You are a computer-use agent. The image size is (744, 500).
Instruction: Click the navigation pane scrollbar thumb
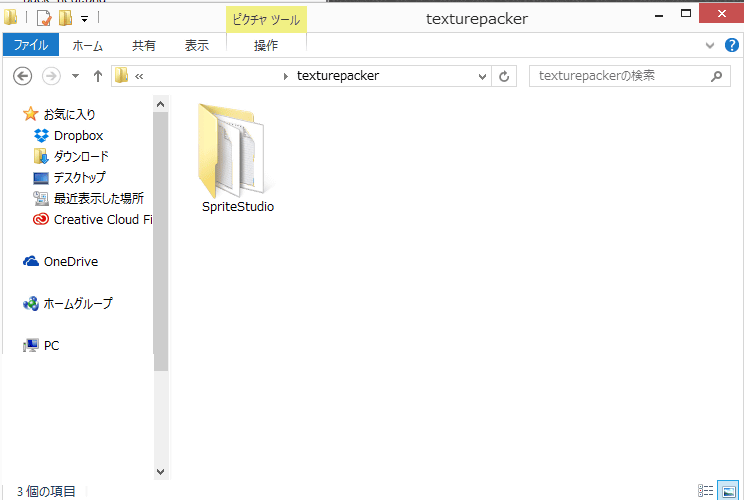pyautogui.click(x=160, y=241)
